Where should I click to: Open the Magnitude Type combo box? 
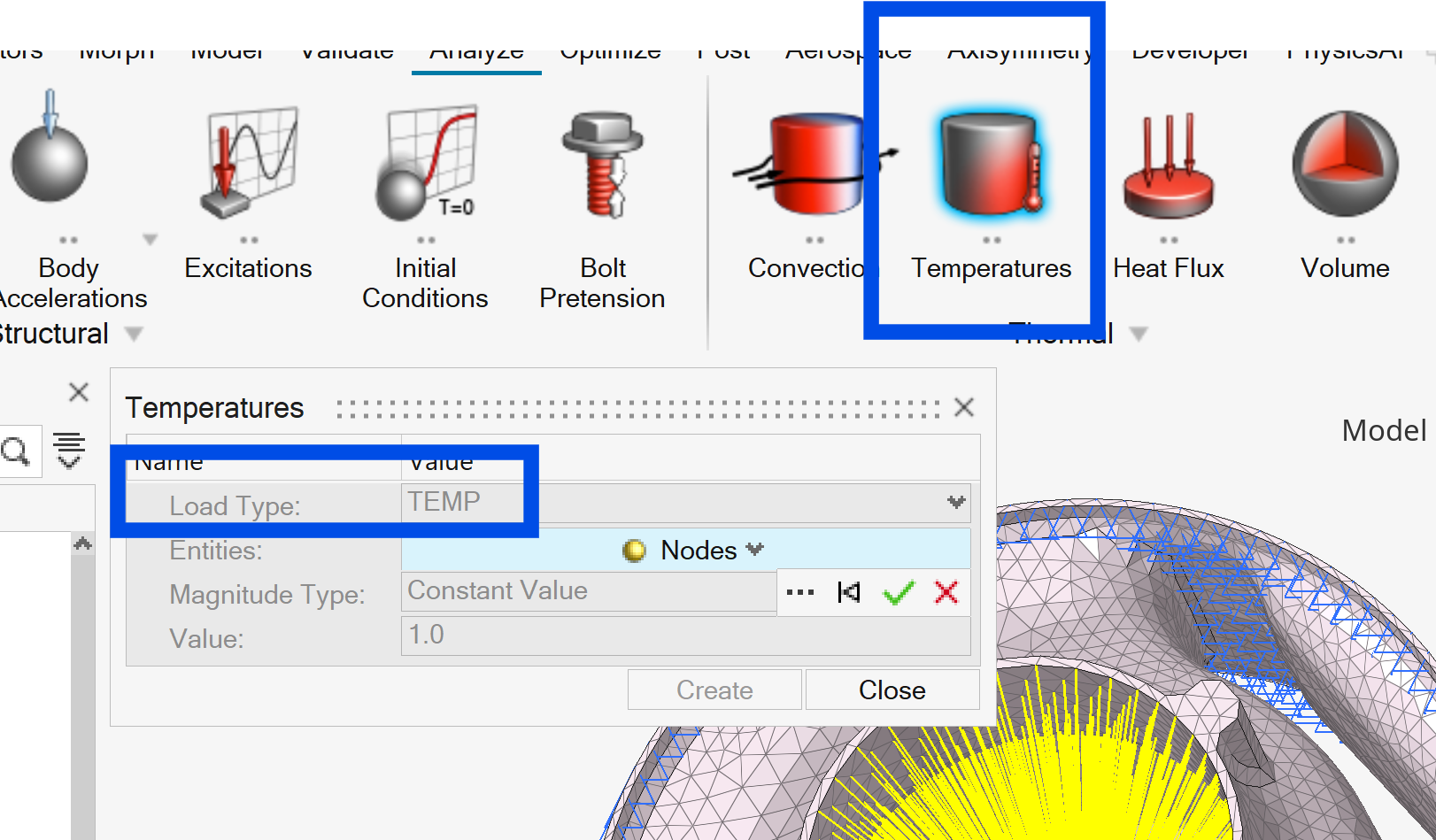[589, 591]
